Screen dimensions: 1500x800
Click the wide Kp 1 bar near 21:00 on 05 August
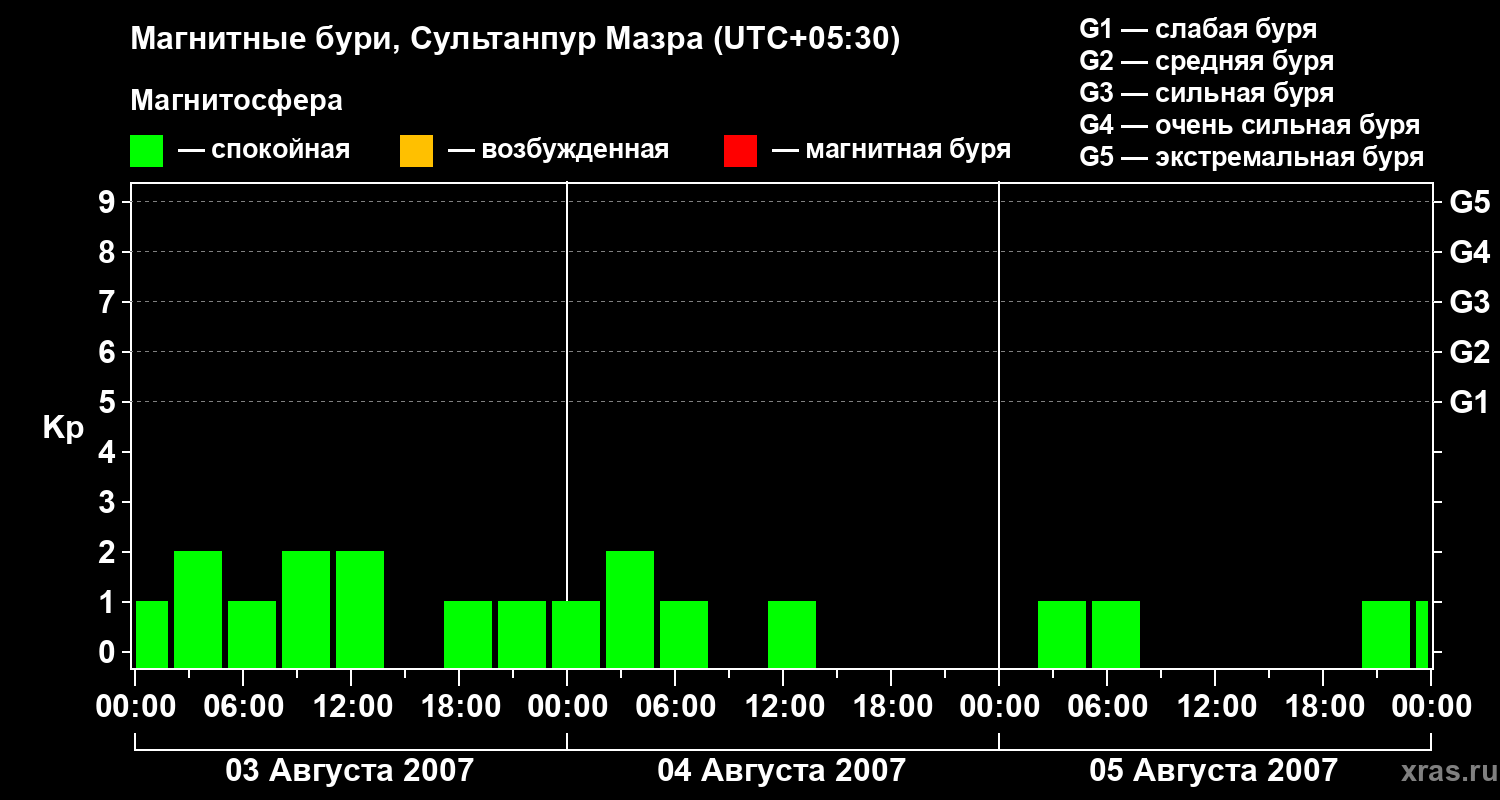coord(1386,634)
